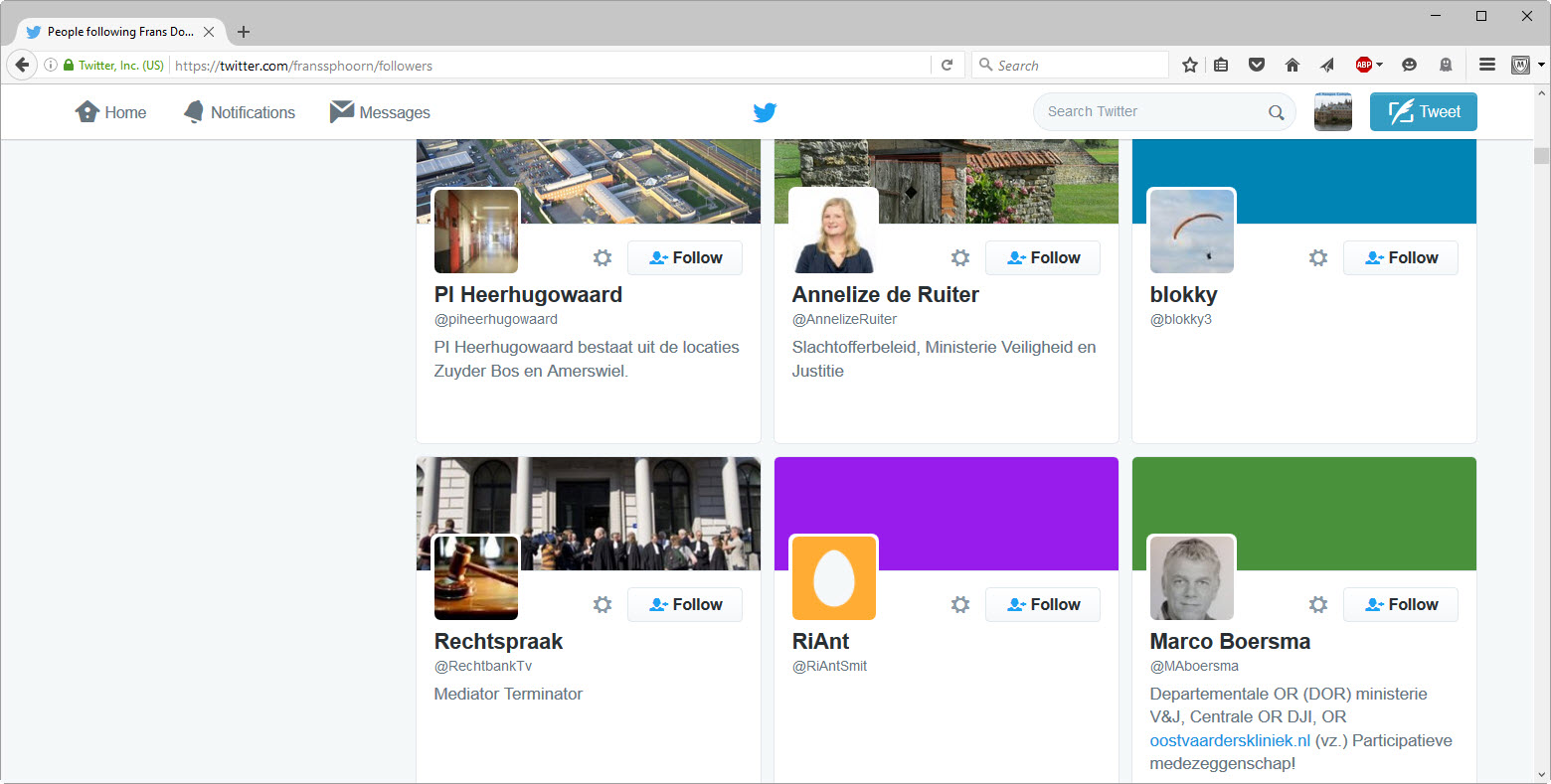Go to Twitter Home
Viewport: 1551px width, 784px height.
(x=110, y=112)
